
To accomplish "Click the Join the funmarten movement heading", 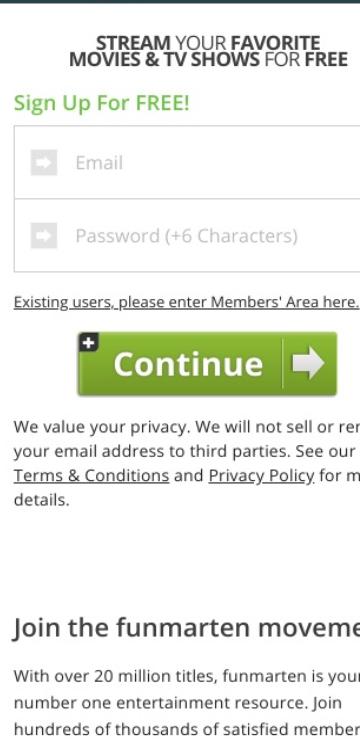I will [x=186, y=627].
